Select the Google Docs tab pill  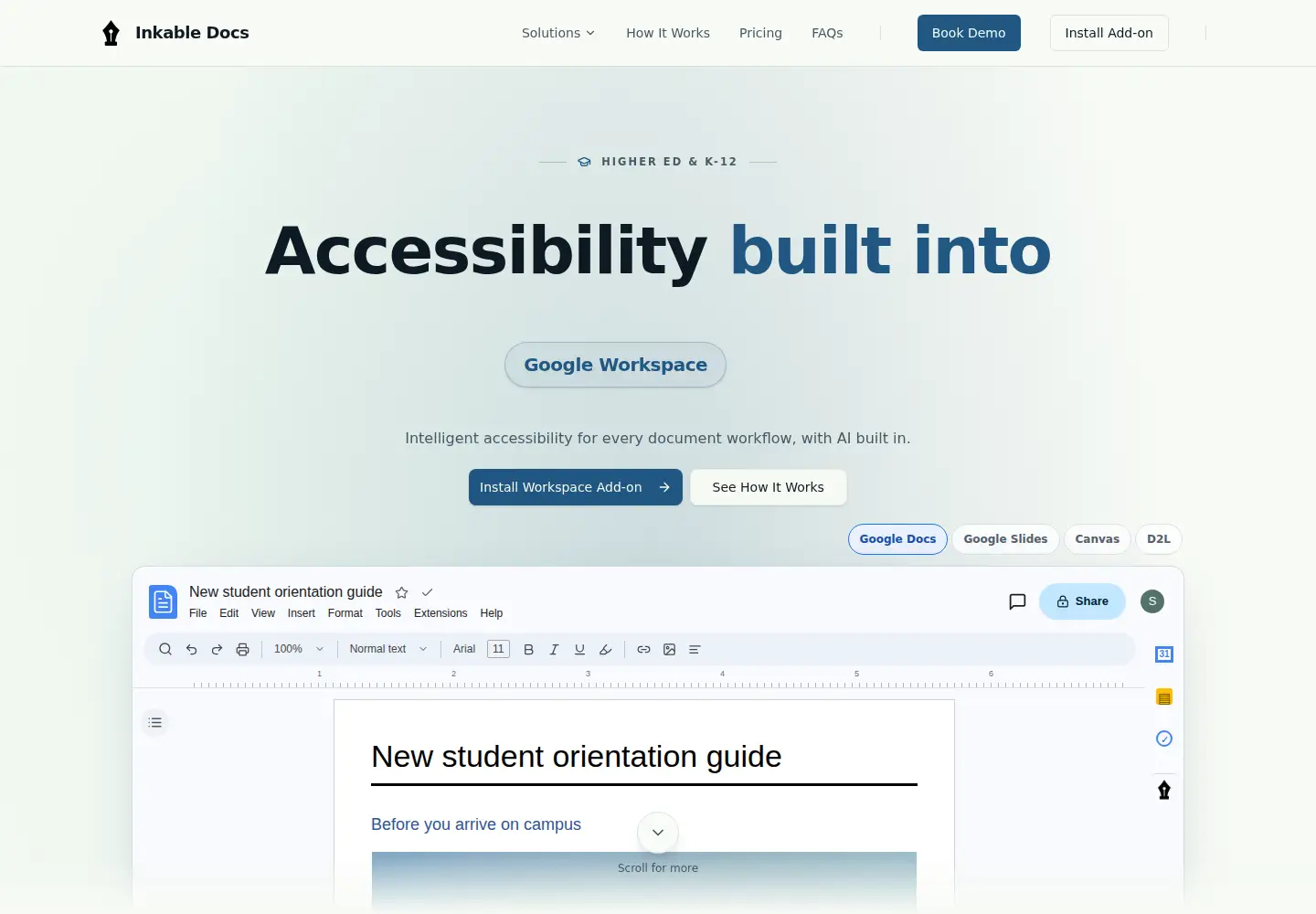coord(897,539)
